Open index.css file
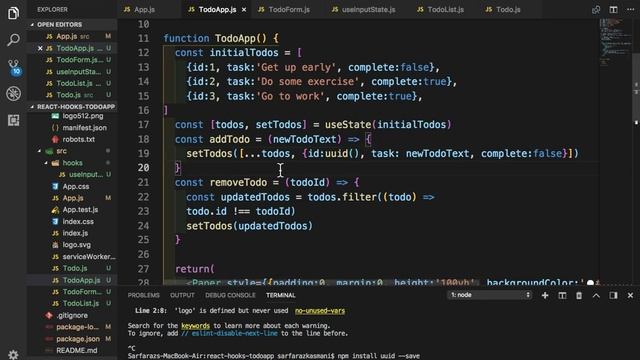This screenshot has height=360, width=640. [73, 221]
